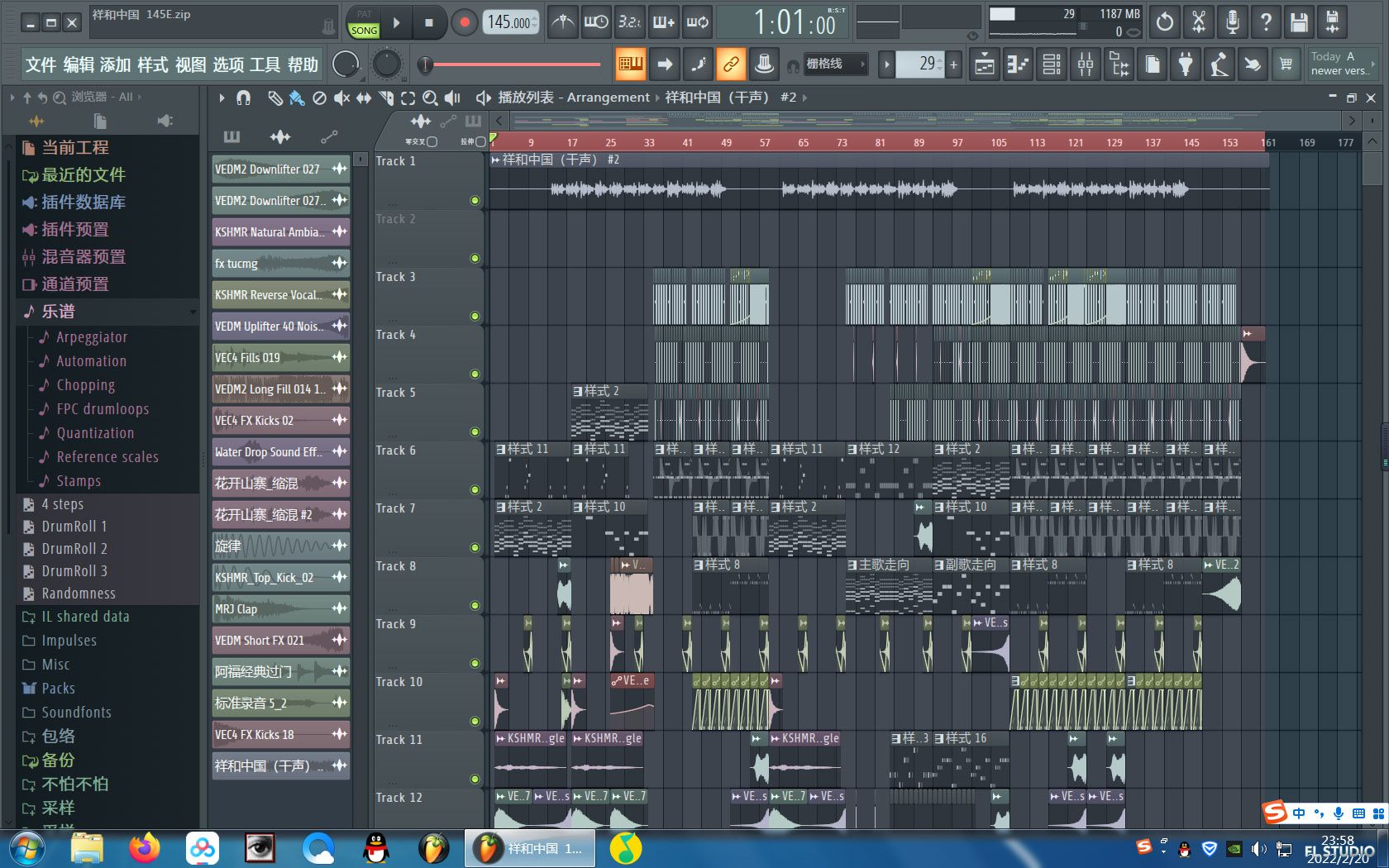Open pattern selector arrow left of 29

point(886,64)
